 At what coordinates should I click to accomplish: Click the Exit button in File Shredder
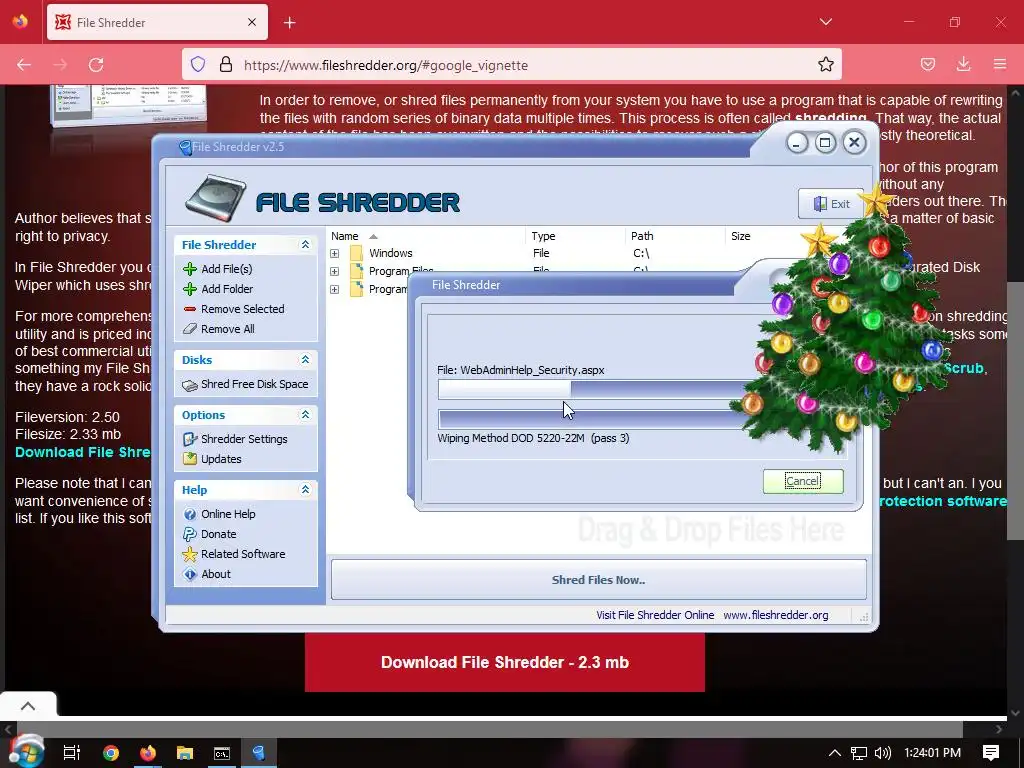tap(831, 204)
